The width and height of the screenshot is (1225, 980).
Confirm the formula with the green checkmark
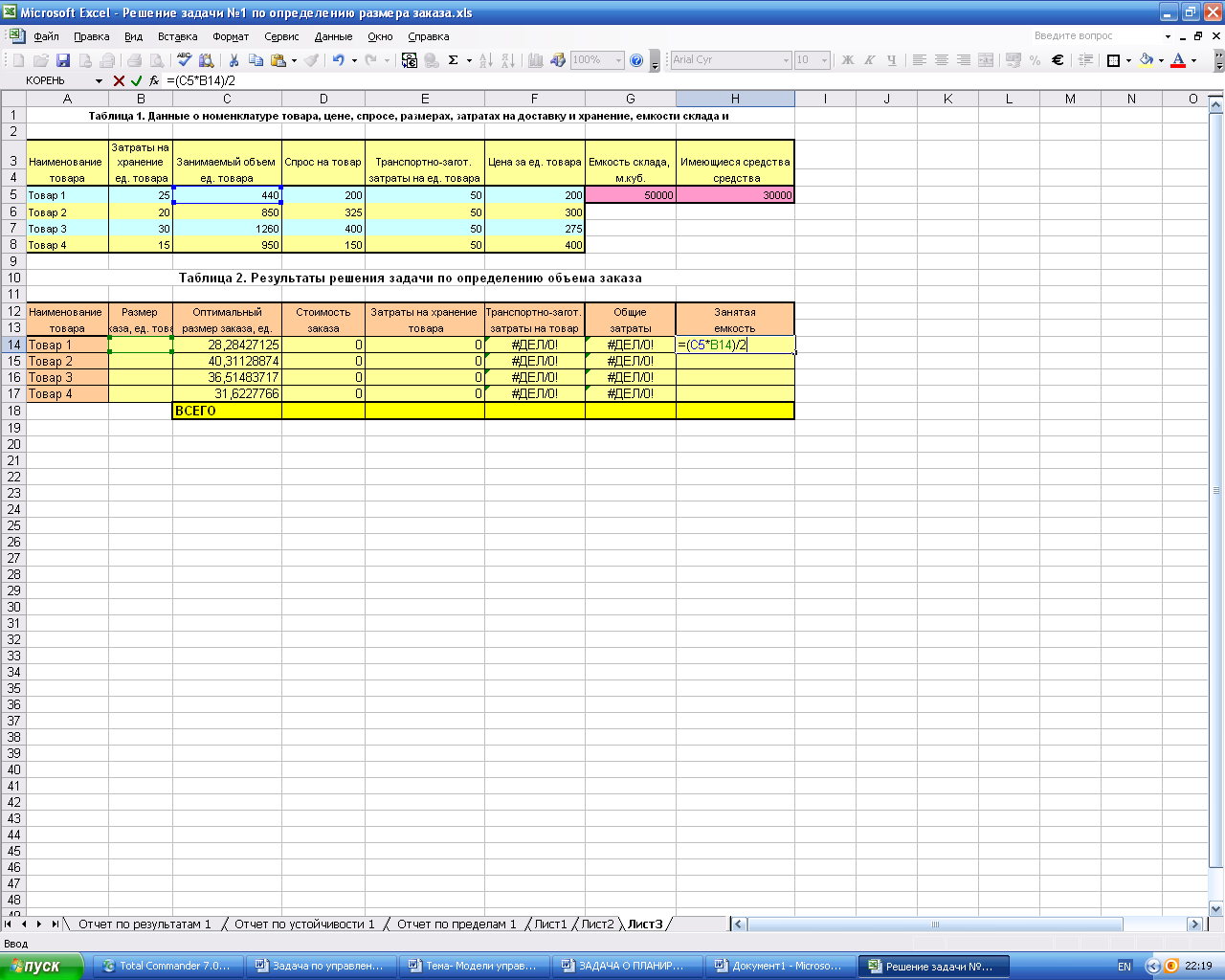[136, 81]
